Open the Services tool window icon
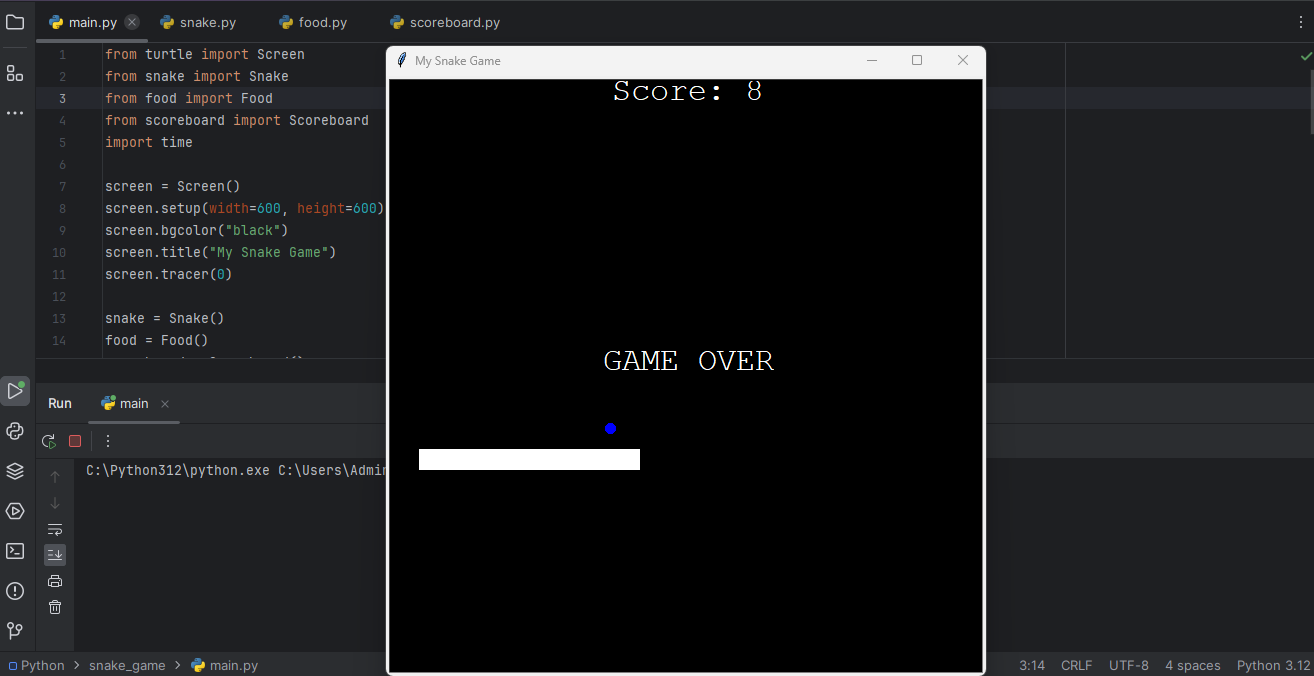1314x676 pixels. (x=15, y=511)
